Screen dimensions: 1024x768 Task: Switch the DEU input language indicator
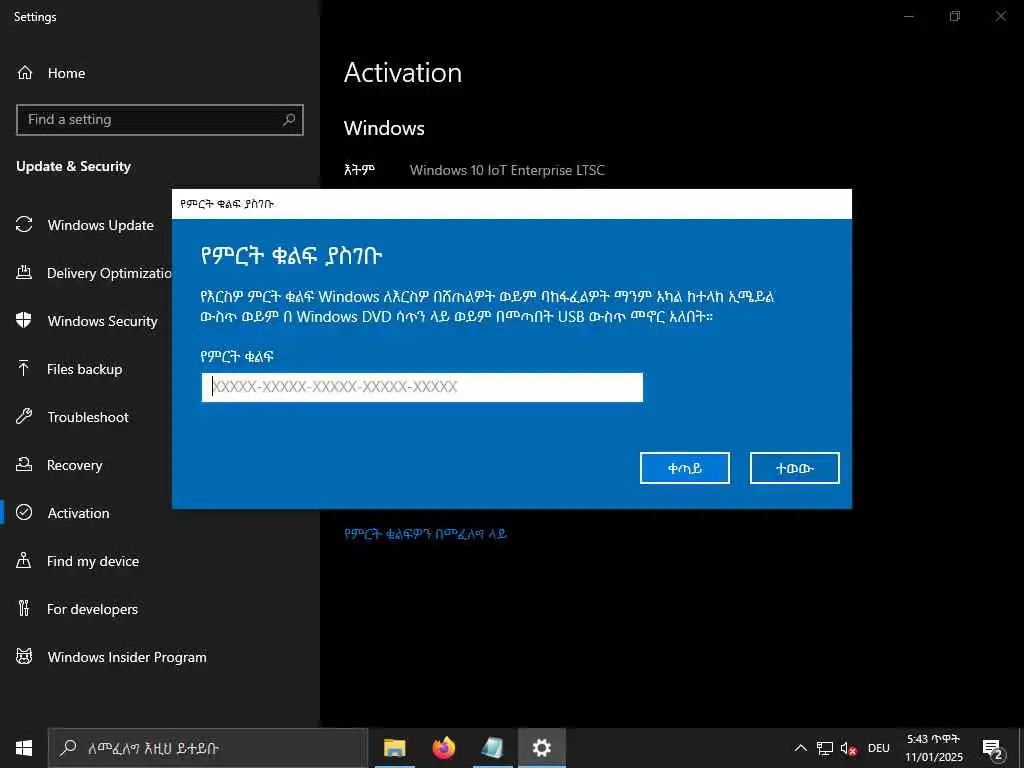click(878, 748)
